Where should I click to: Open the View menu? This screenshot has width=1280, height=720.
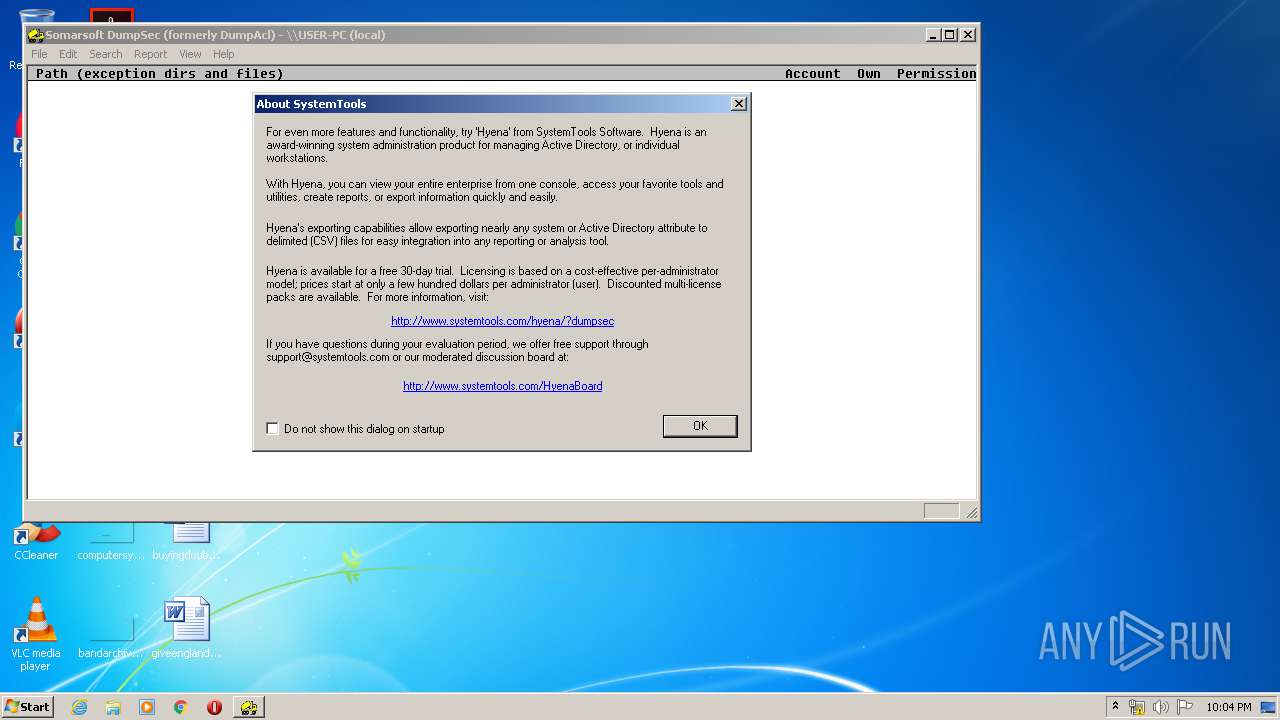coord(190,54)
